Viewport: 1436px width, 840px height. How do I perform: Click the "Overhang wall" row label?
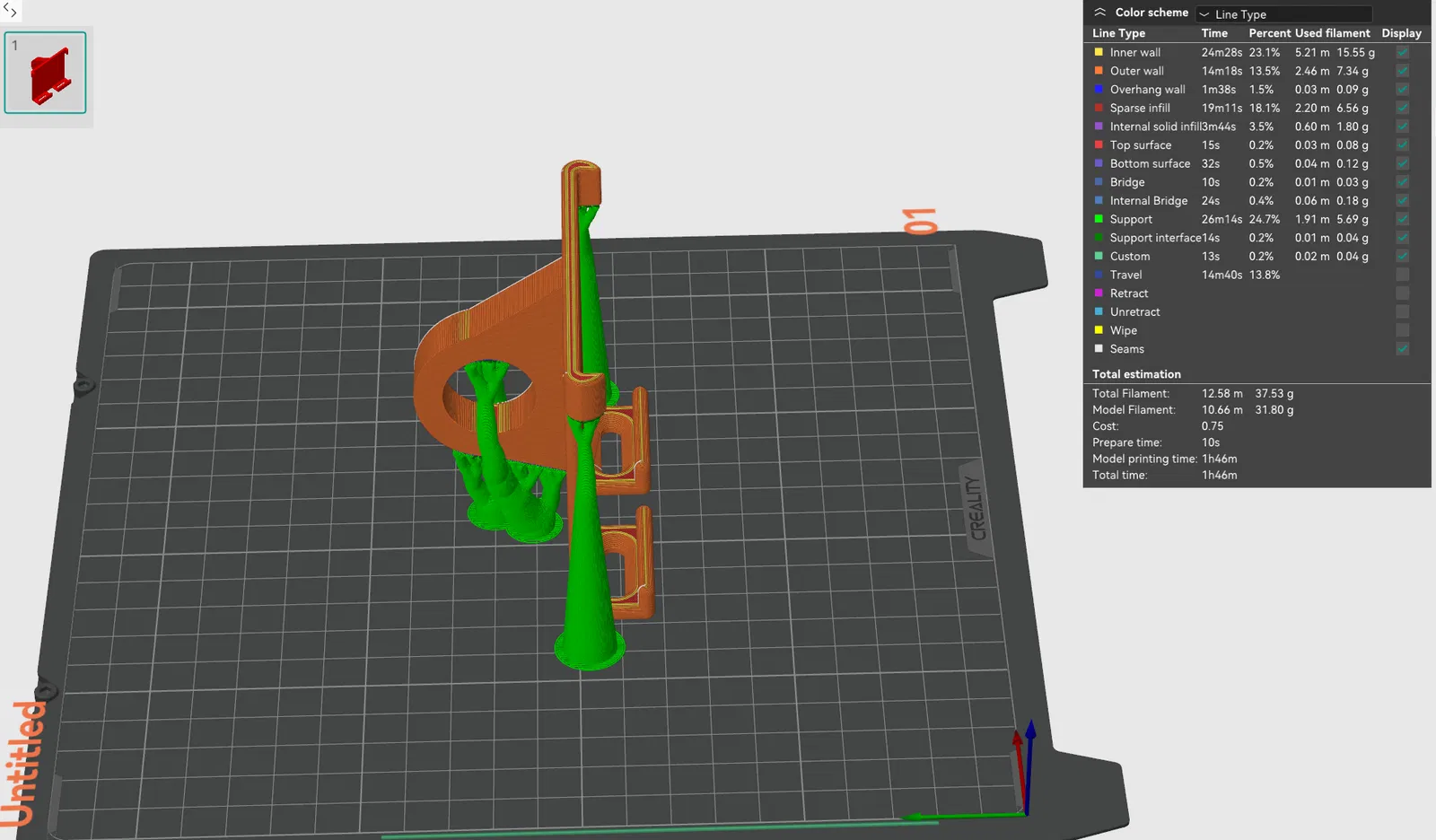(1148, 90)
